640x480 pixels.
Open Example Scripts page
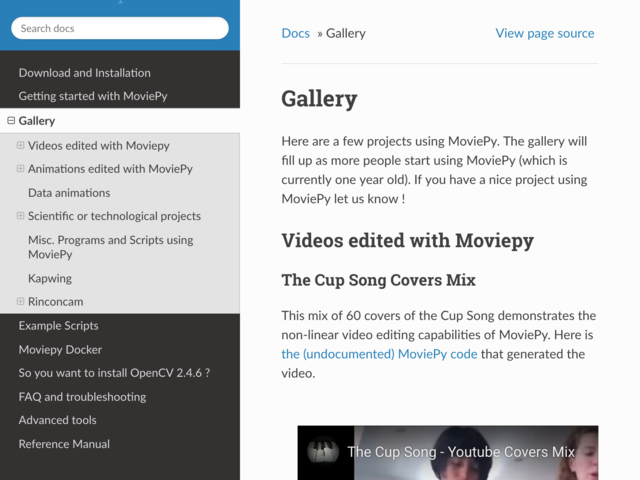pos(58,326)
